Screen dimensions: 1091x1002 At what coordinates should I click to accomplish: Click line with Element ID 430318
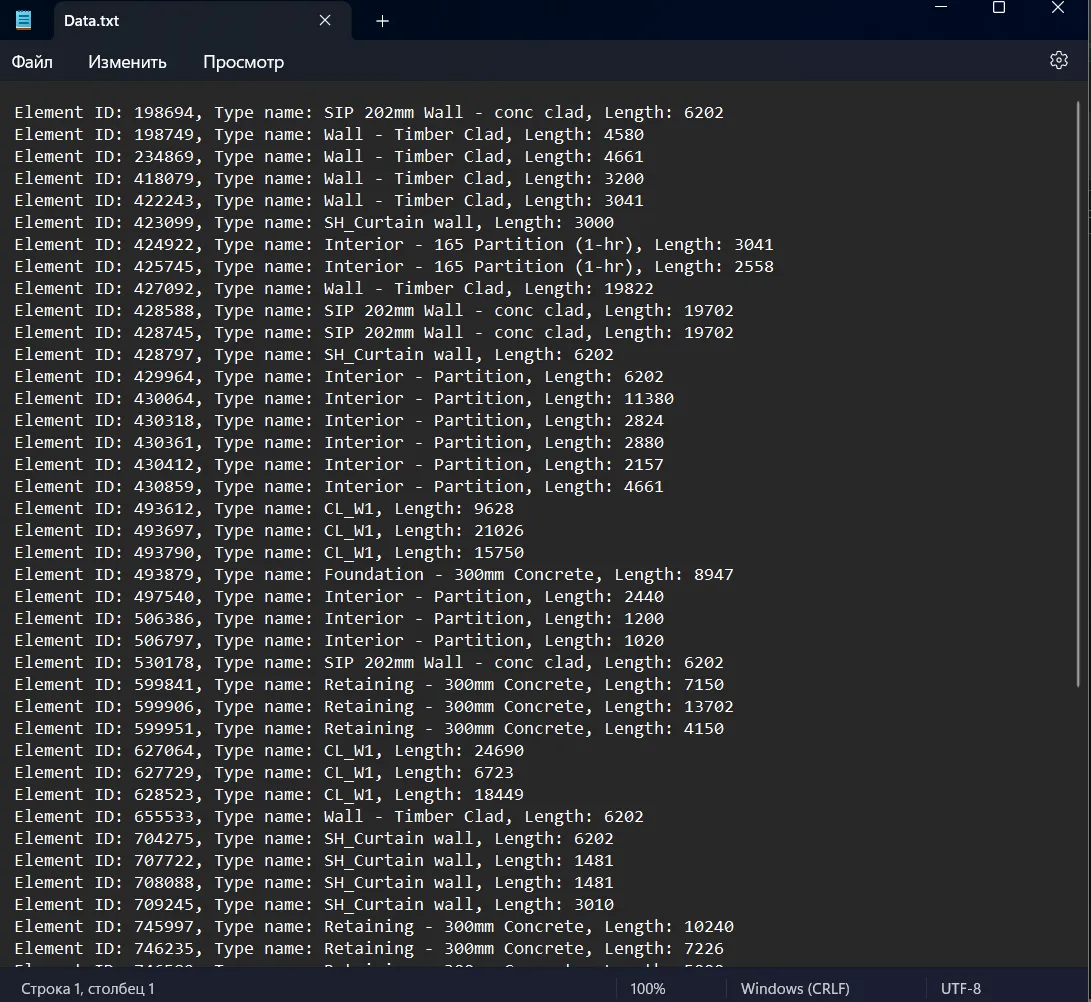pos(339,421)
